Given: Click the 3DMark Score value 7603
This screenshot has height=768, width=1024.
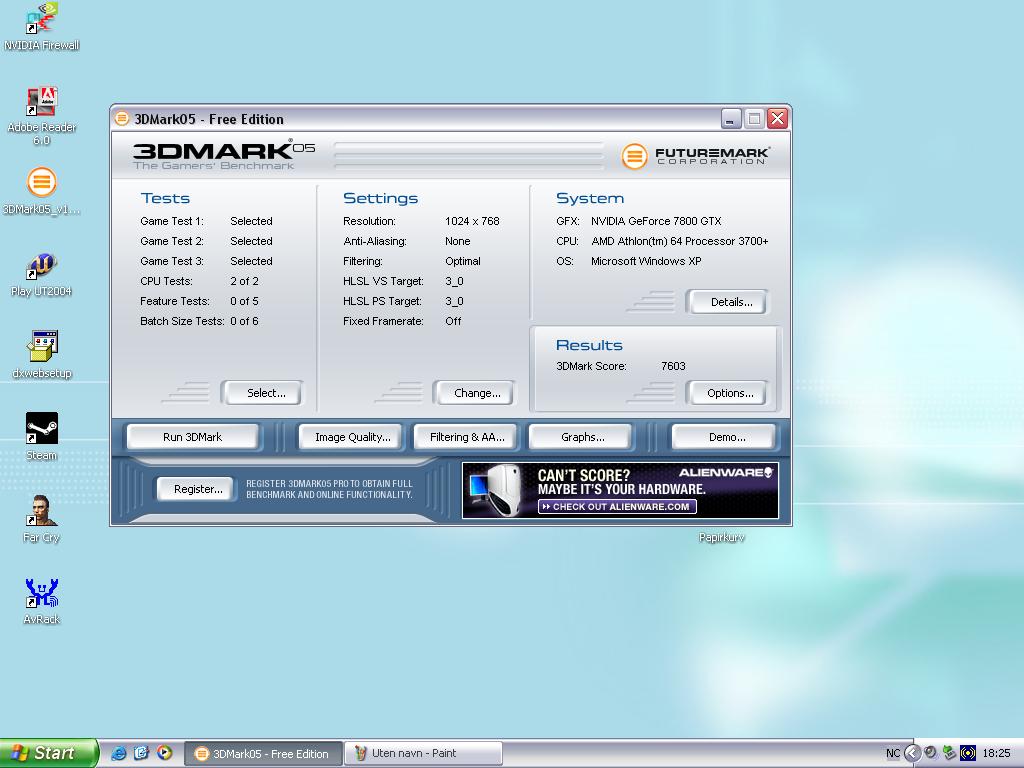Looking at the screenshot, I should (673, 366).
